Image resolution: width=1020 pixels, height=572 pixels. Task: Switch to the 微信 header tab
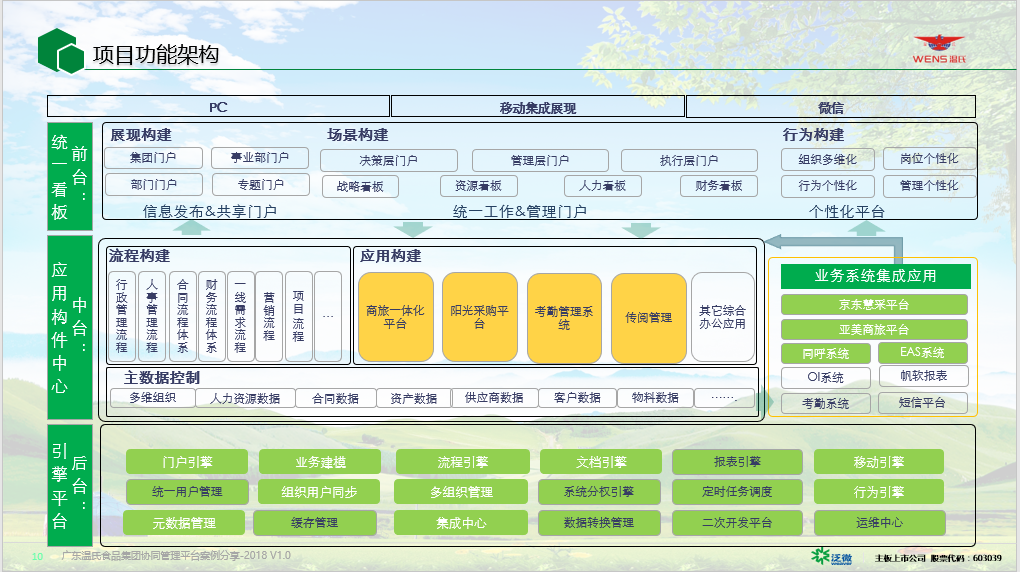pos(830,107)
